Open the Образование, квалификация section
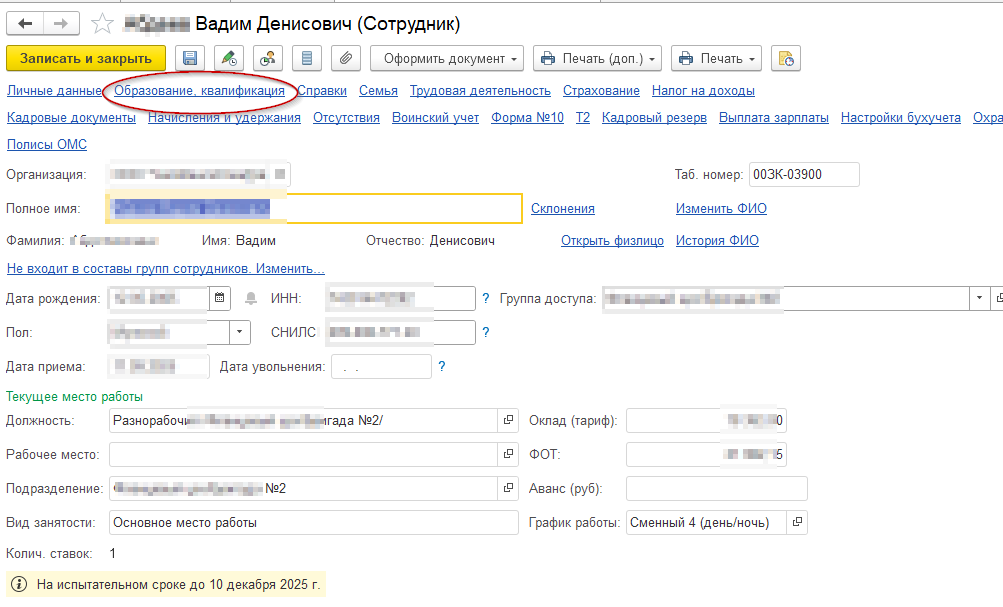Viewport: 1003px width, 607px height. pyautogui.click(x=199, y=91)
